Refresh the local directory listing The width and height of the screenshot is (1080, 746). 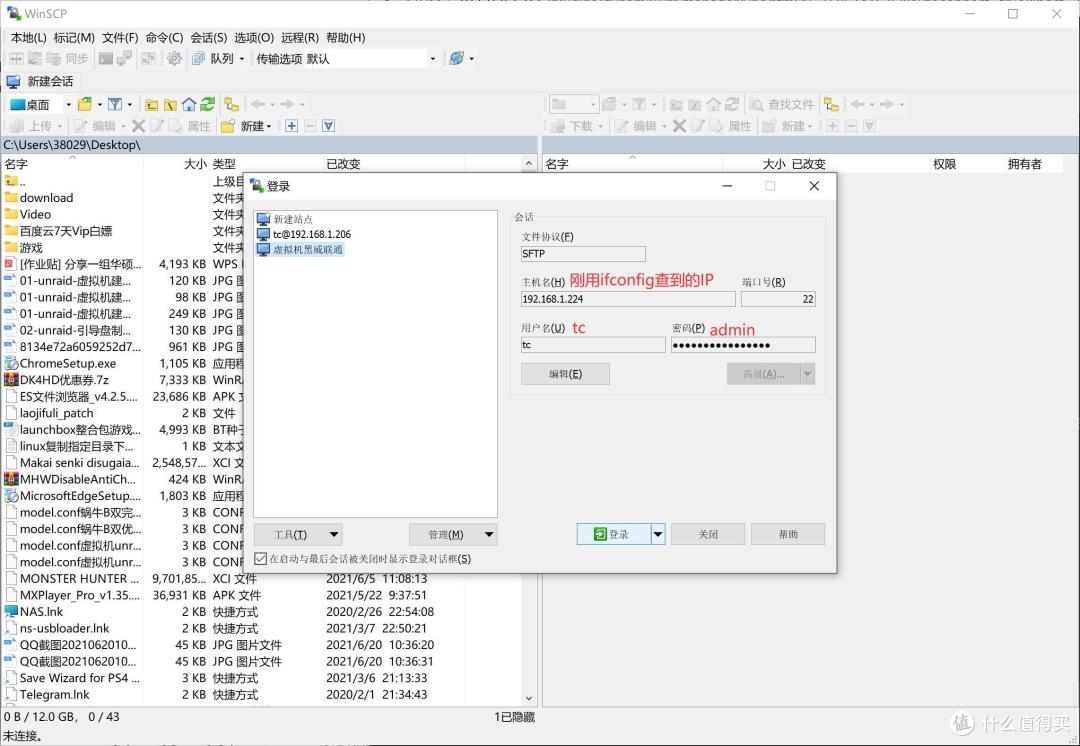coord(206,104)
